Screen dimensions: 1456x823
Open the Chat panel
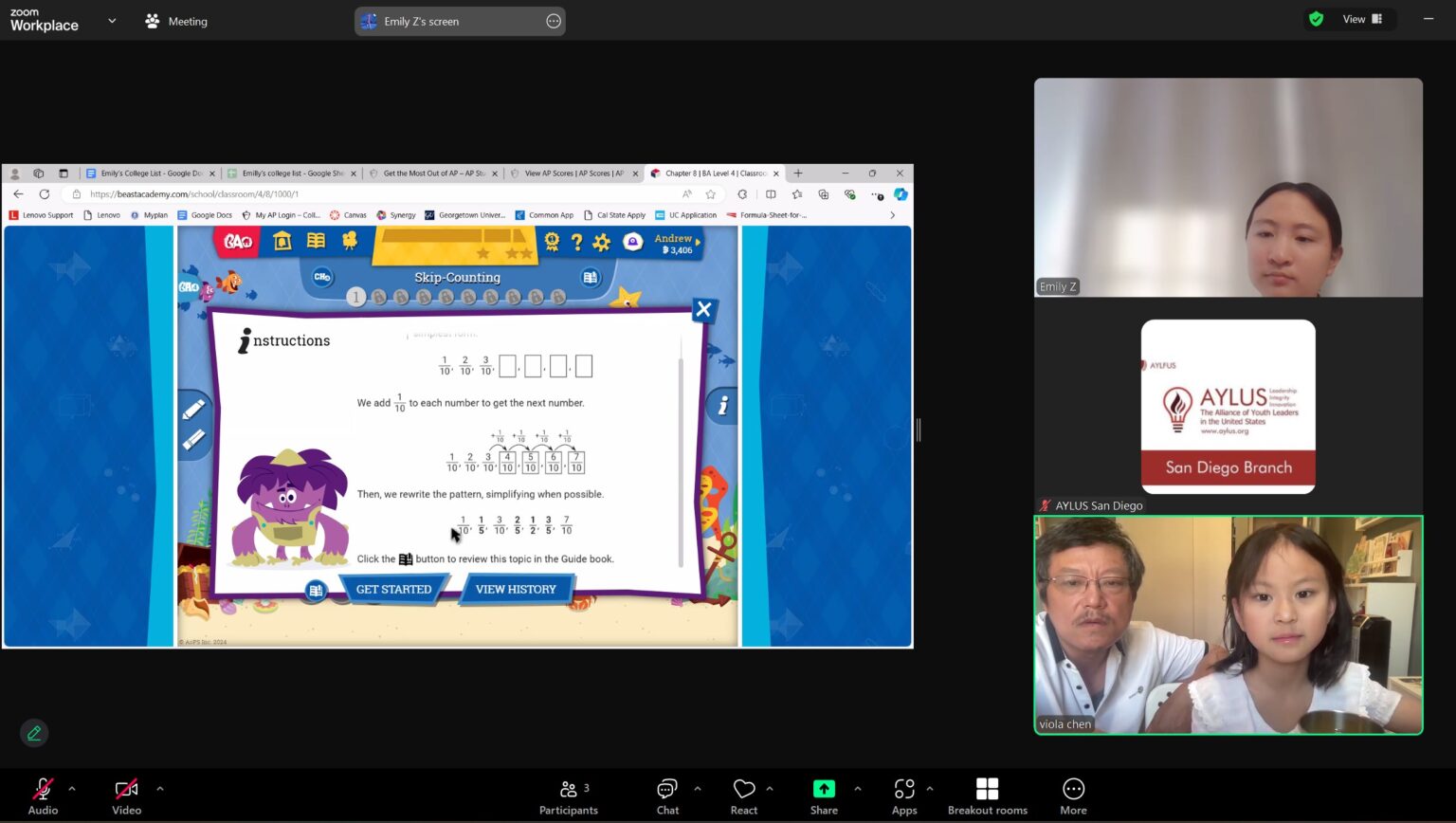click(667, 796)
